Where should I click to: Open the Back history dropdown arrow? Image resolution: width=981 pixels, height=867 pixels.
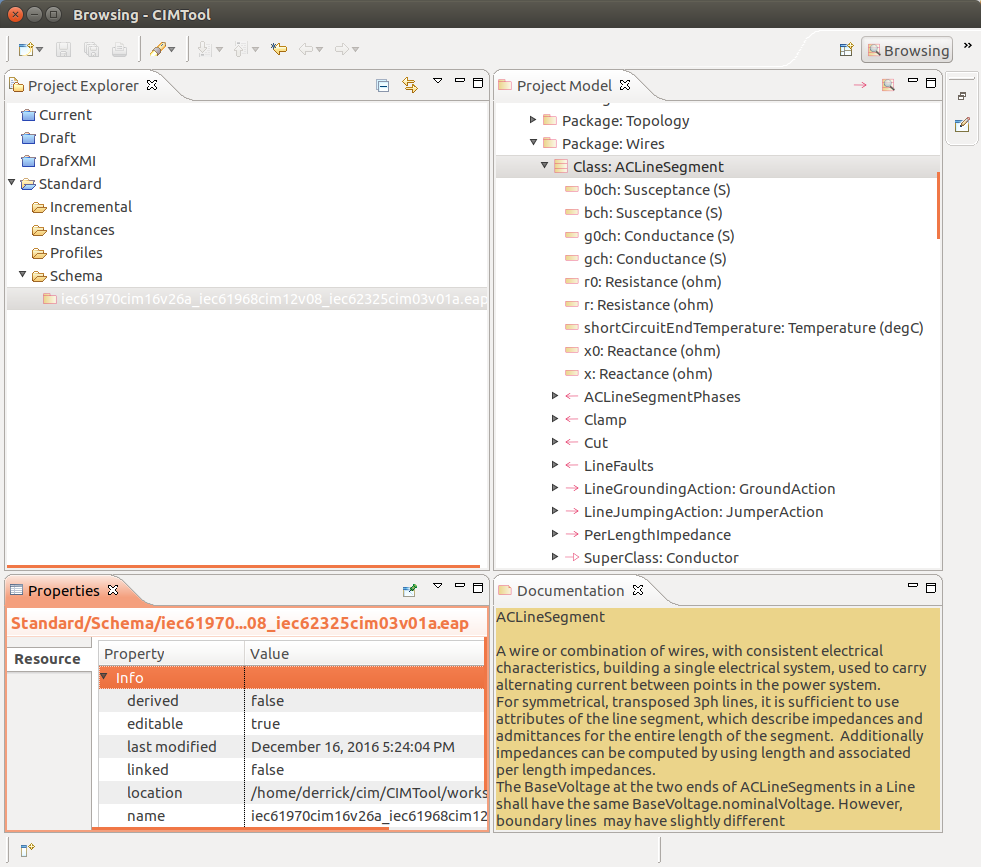point(320,50)
